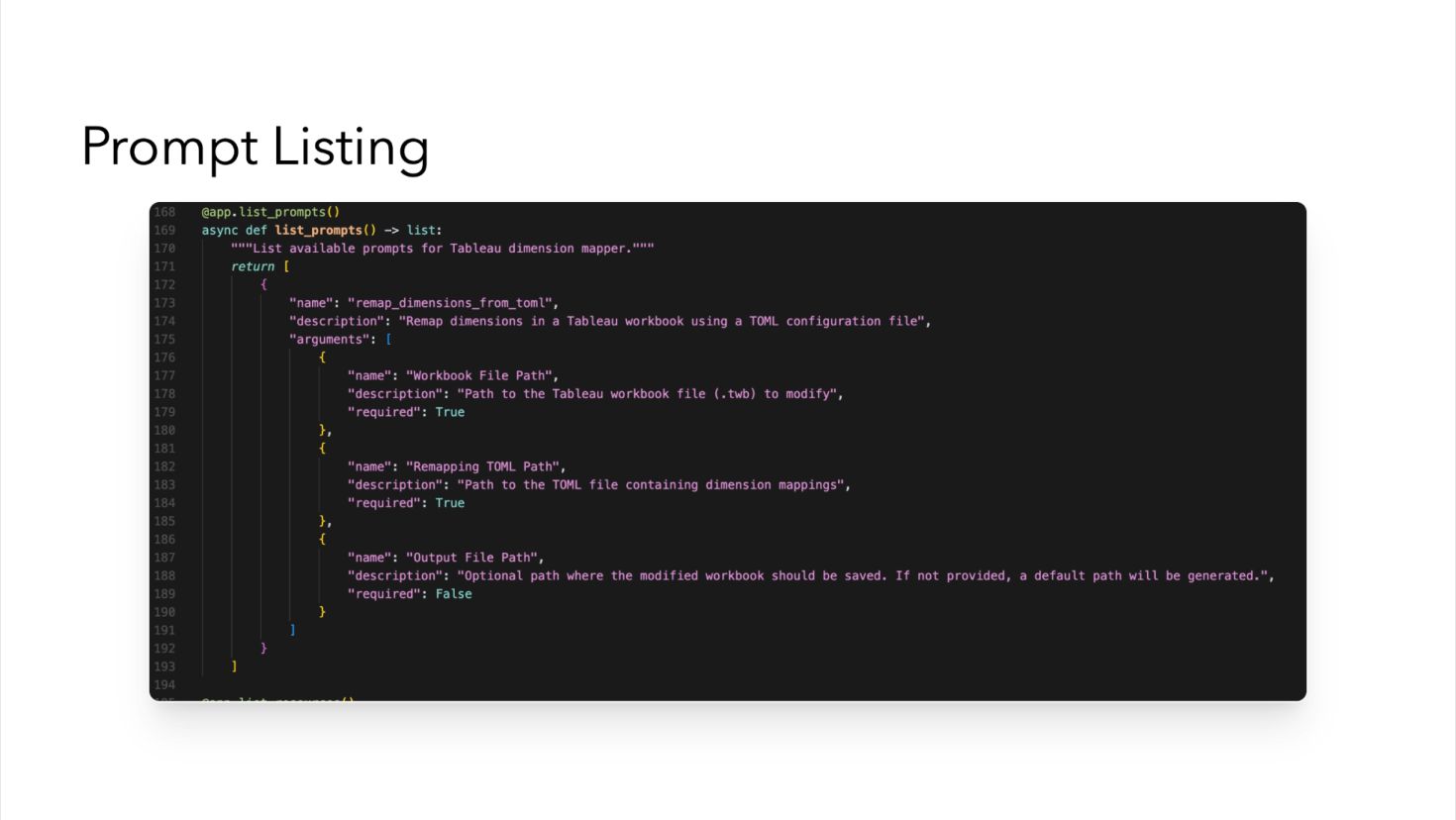Click the "Output File Path" string
The image size is (1456, 820).
coord(474,558)
